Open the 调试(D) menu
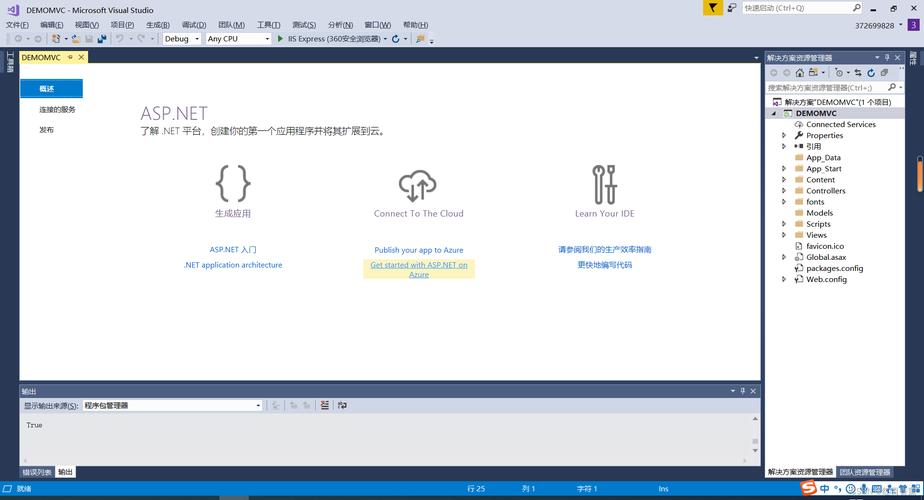This screenshot has width=924, height=500. [194, 25]
